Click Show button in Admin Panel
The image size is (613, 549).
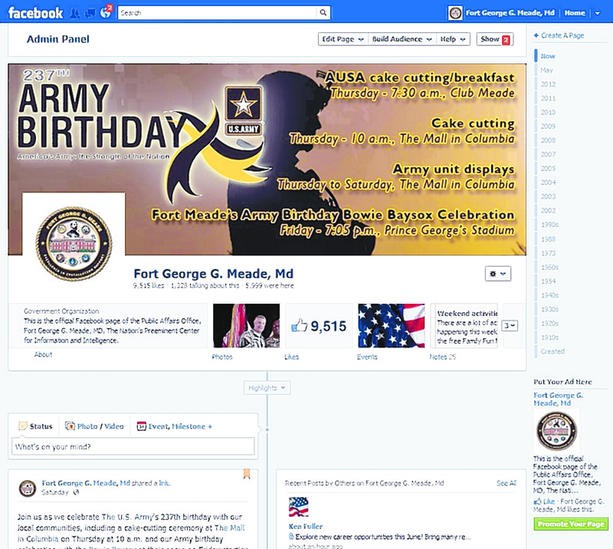(x=495, y=39)
